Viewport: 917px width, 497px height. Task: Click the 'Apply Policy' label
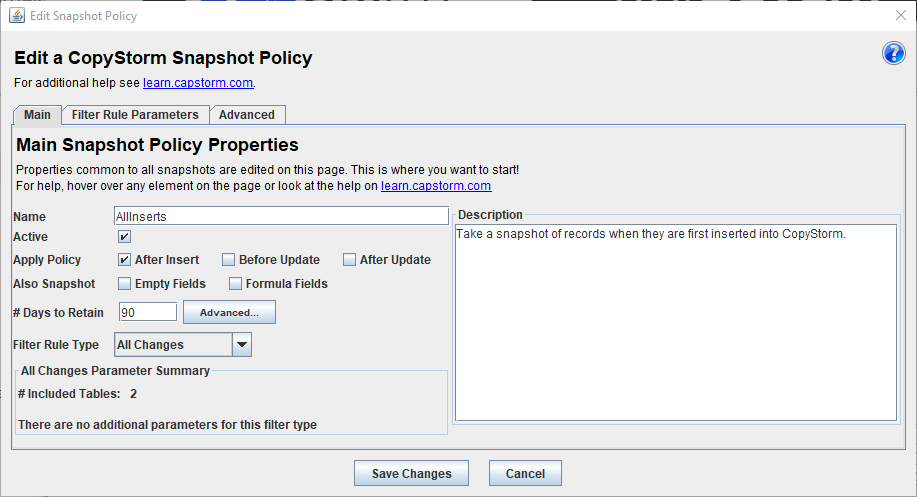click(47, 260)
